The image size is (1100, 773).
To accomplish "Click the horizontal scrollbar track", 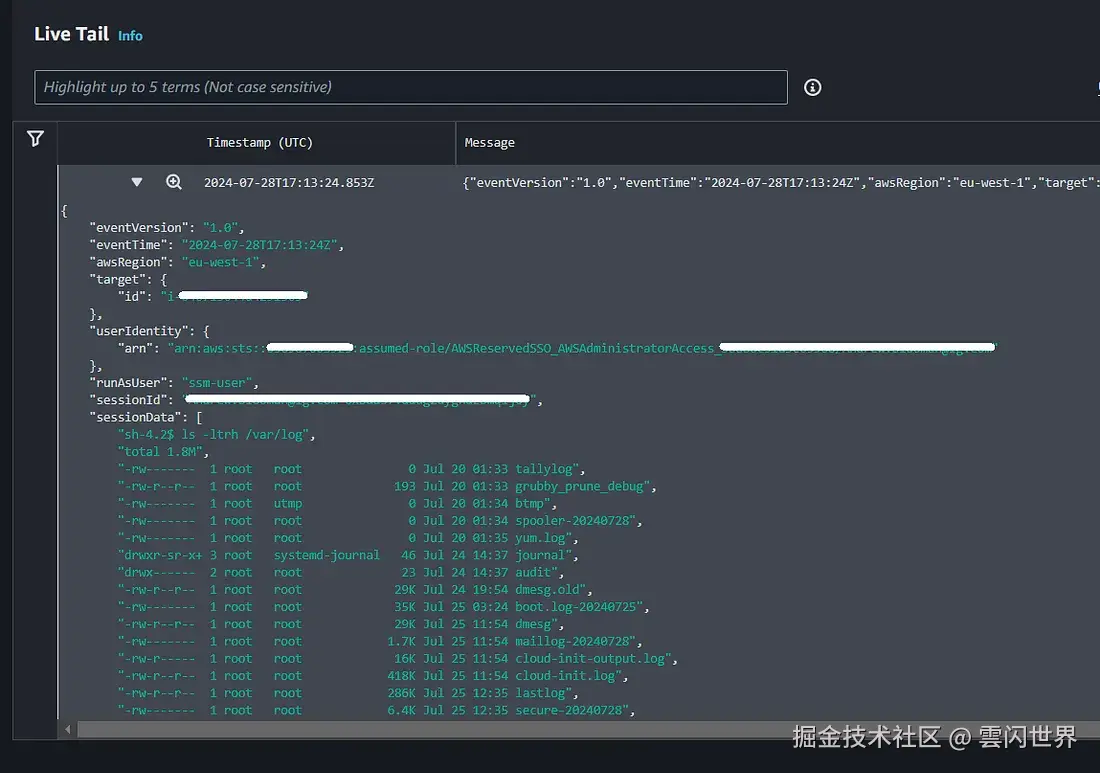I will pos(588,730).
